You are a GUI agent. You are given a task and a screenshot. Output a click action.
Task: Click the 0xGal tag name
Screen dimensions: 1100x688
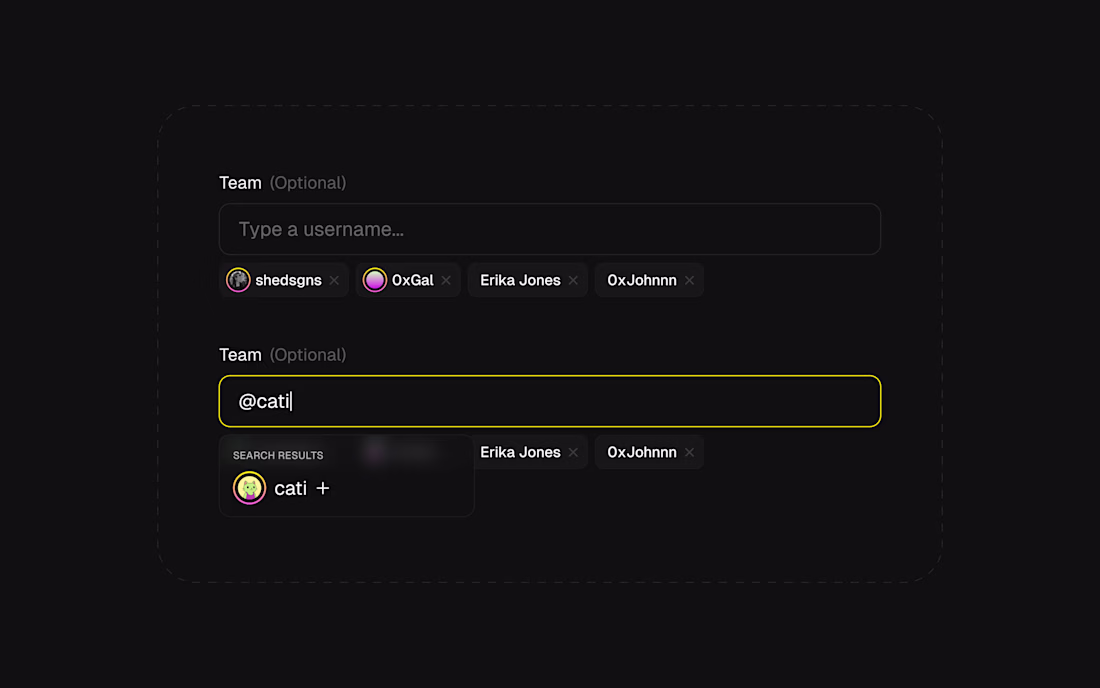pyautogui.click(x=413, y=281)
